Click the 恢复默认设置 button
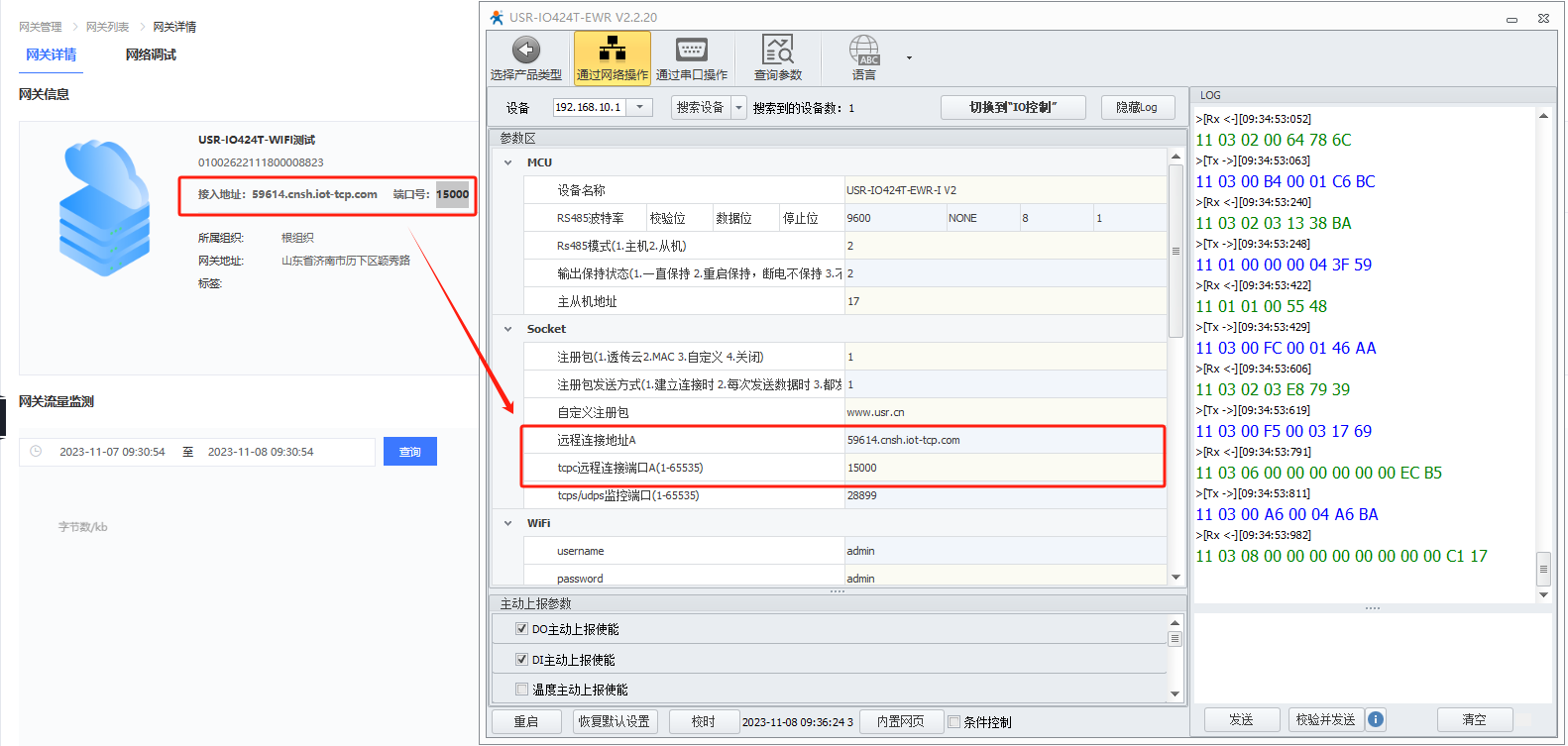 (615, 721)
